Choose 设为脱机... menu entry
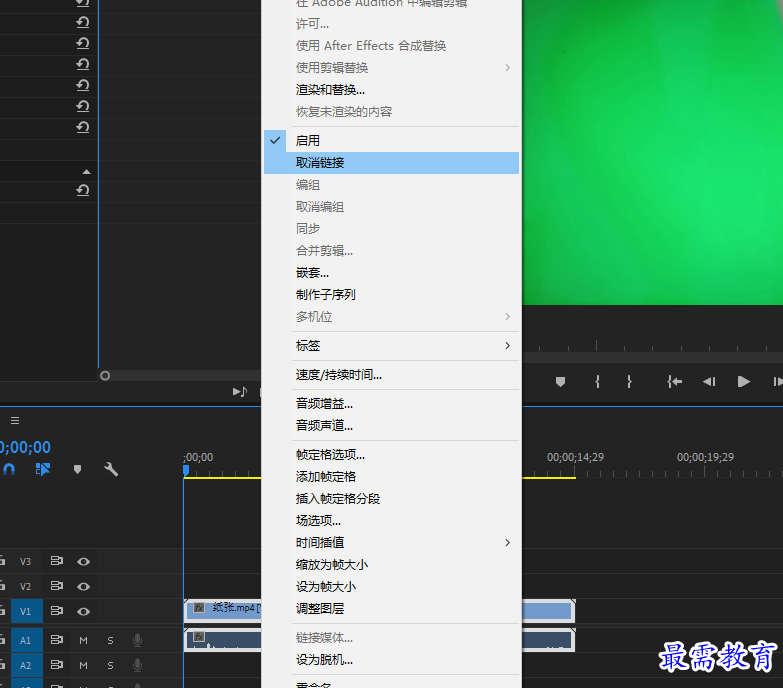The height and width of the screenshot is (688, 783). click(x=391, y=660)
